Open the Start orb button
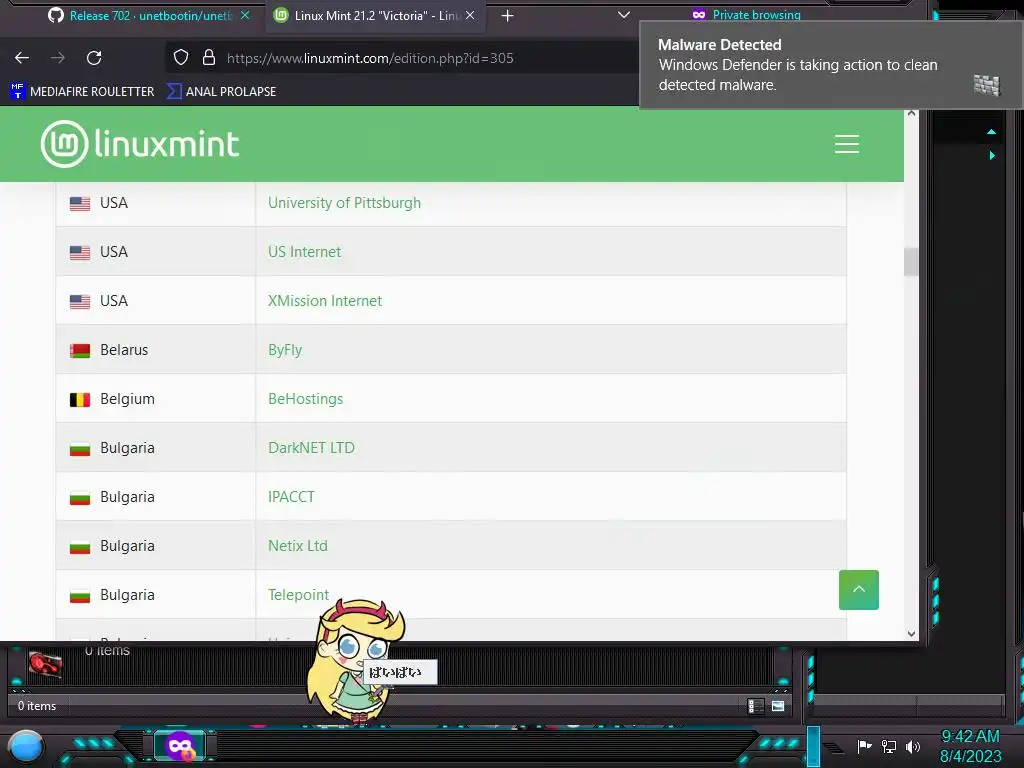Viewport: 1024px width, 768px height. coord(26,747)
